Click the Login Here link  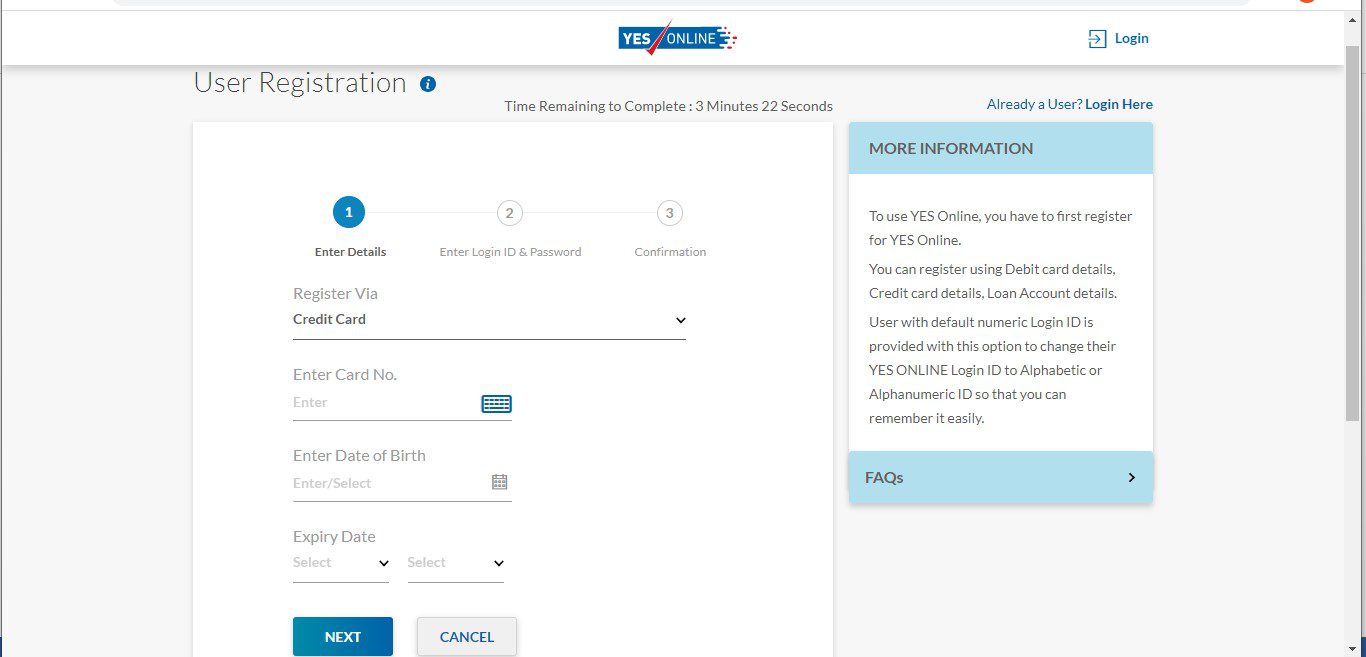click(1118, 104)
